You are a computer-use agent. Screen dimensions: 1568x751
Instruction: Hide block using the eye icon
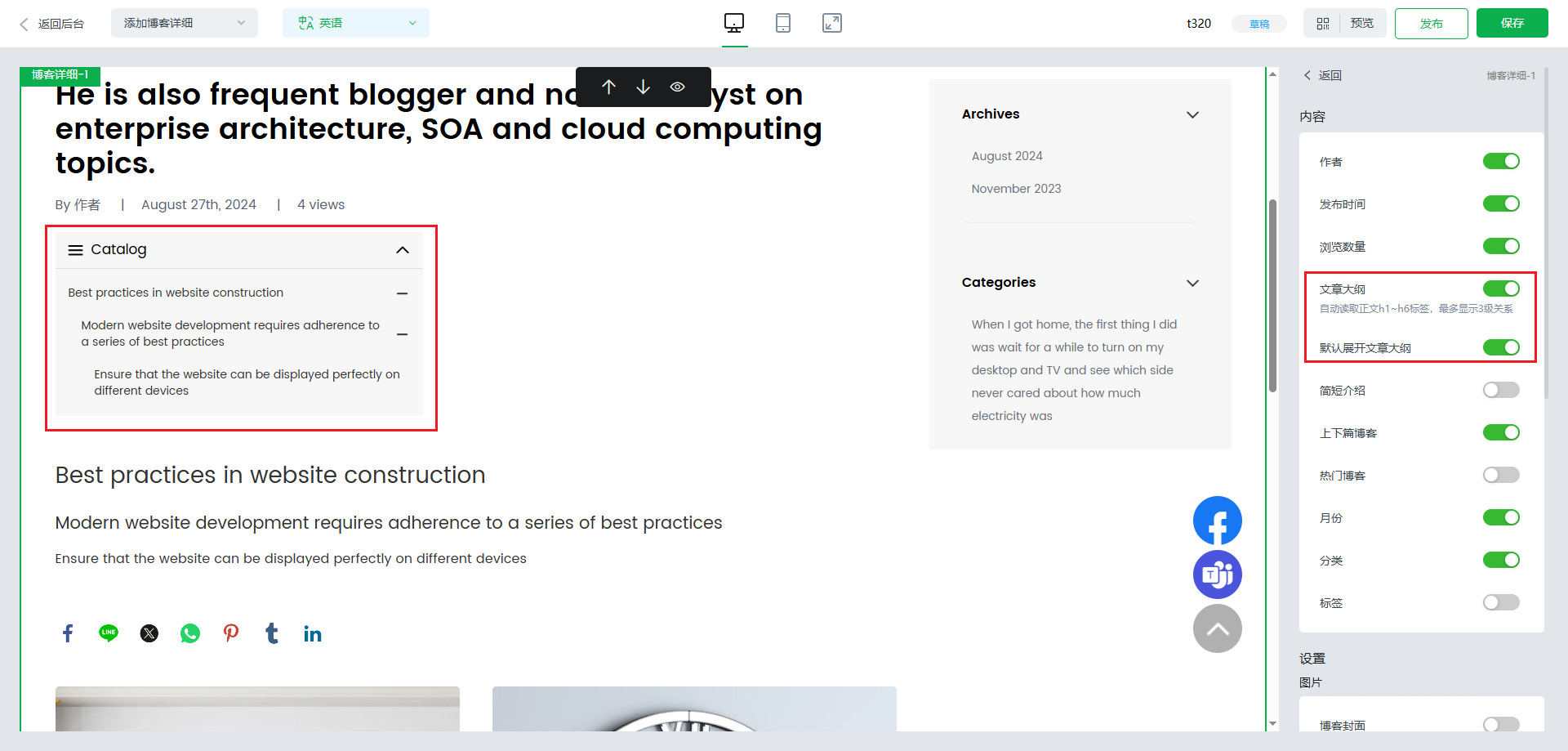(677, 87)
